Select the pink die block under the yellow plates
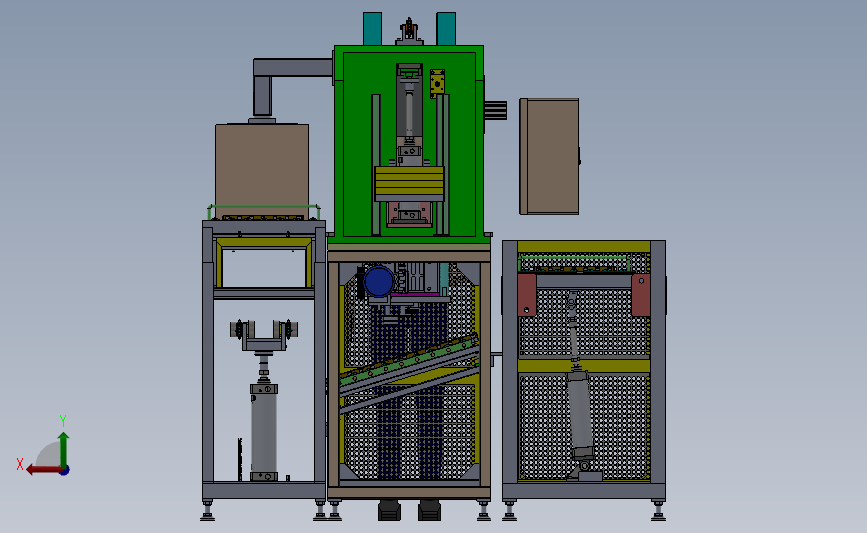This screenshot has width=867, height=533. (x=409, y=214)
